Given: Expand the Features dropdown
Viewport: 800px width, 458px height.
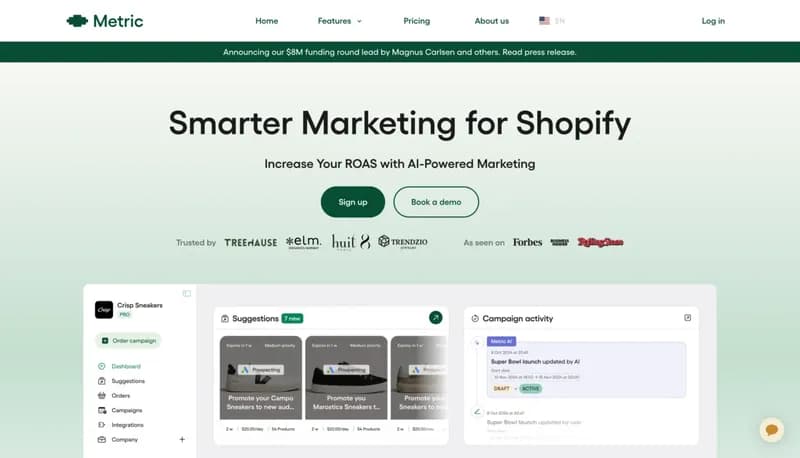Looking at the screenshot, I should (x=340, y=21).
